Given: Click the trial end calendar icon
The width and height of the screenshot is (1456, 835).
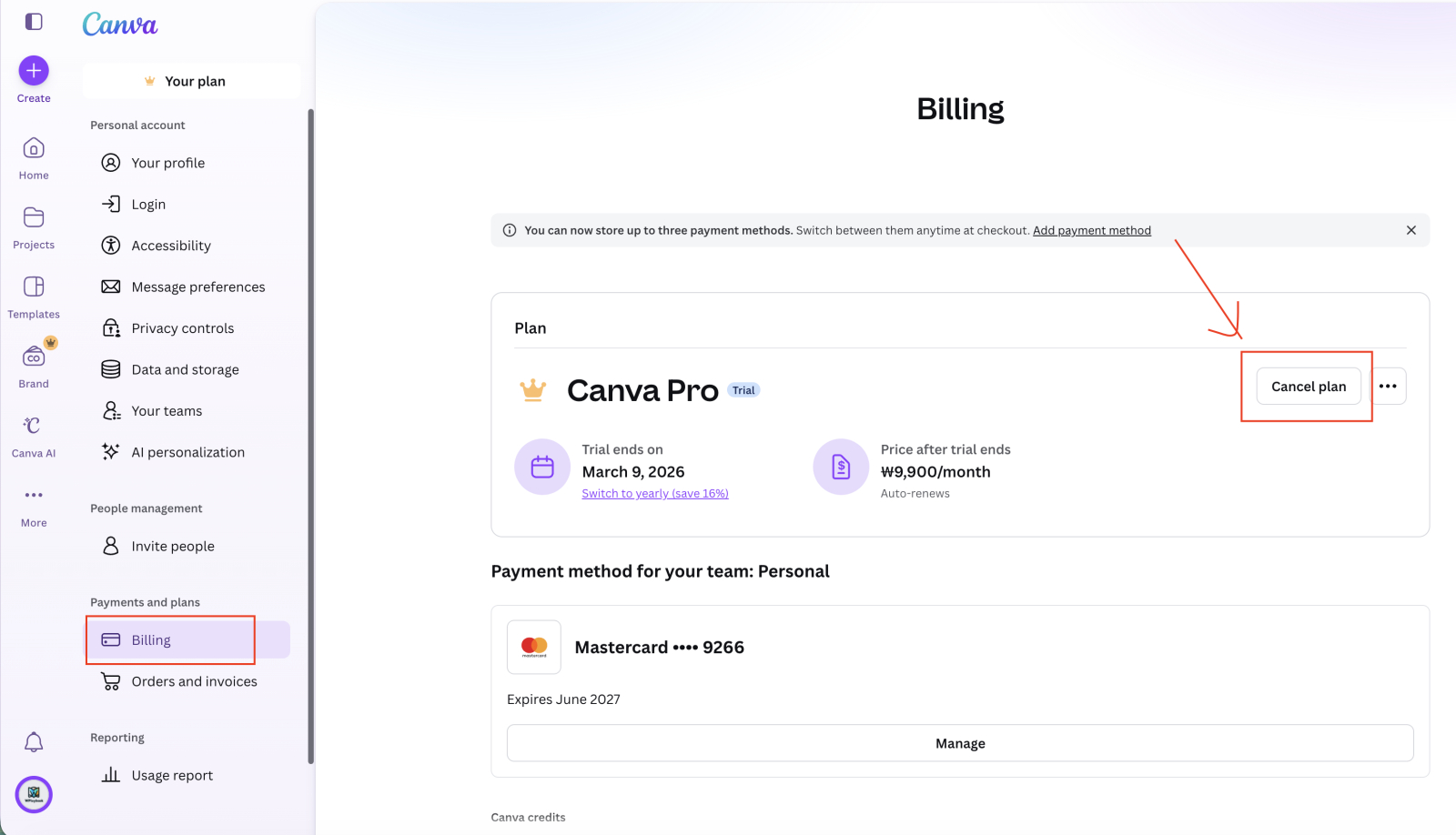Looking at the screenshot, I should tap(542, 467).
